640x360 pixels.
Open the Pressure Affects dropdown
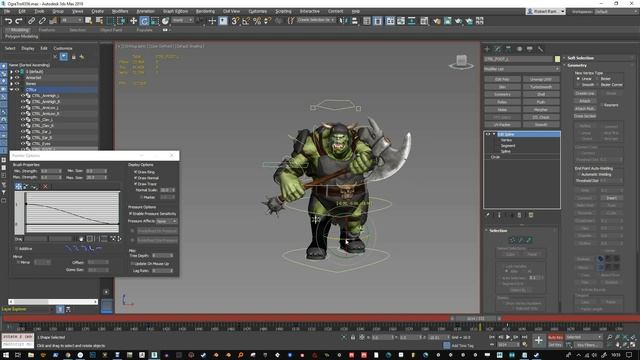coord(167,221)
